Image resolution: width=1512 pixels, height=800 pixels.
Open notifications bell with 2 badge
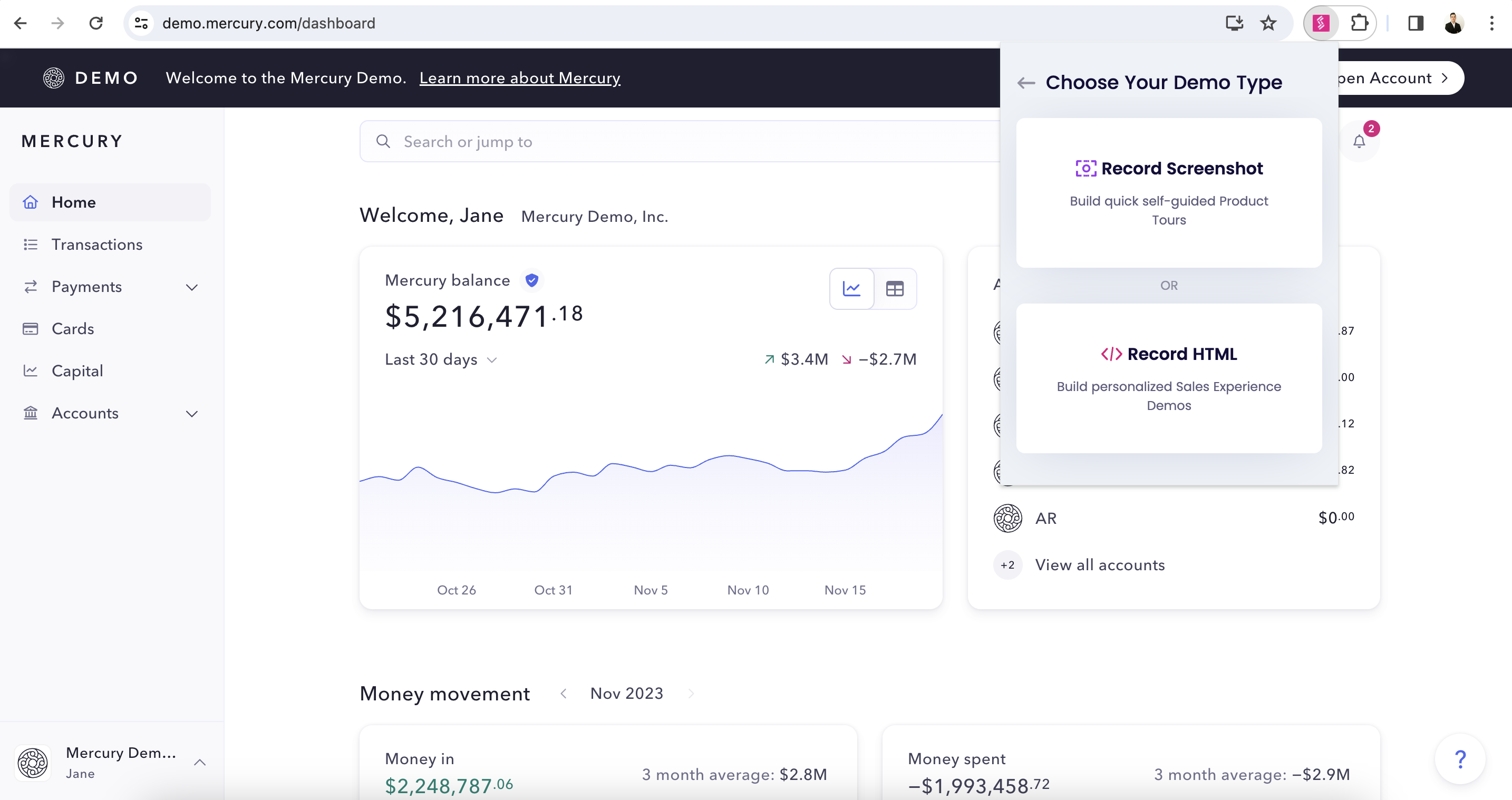[1360, 141]
